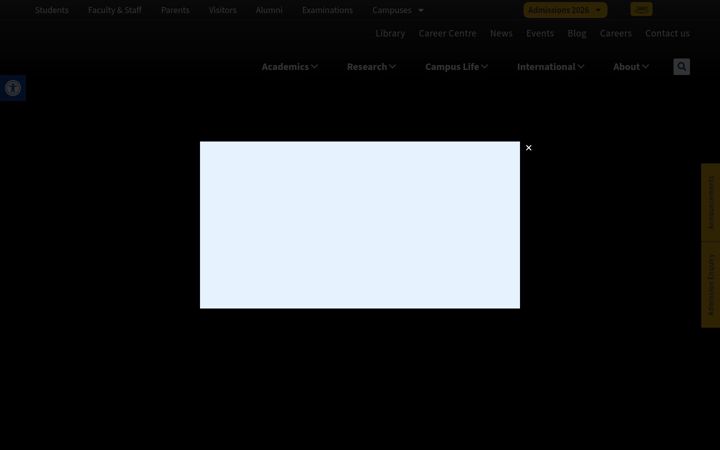Visit the Library link
The width and height of the screenshot is (720, 450).
(x=390, y=33)
